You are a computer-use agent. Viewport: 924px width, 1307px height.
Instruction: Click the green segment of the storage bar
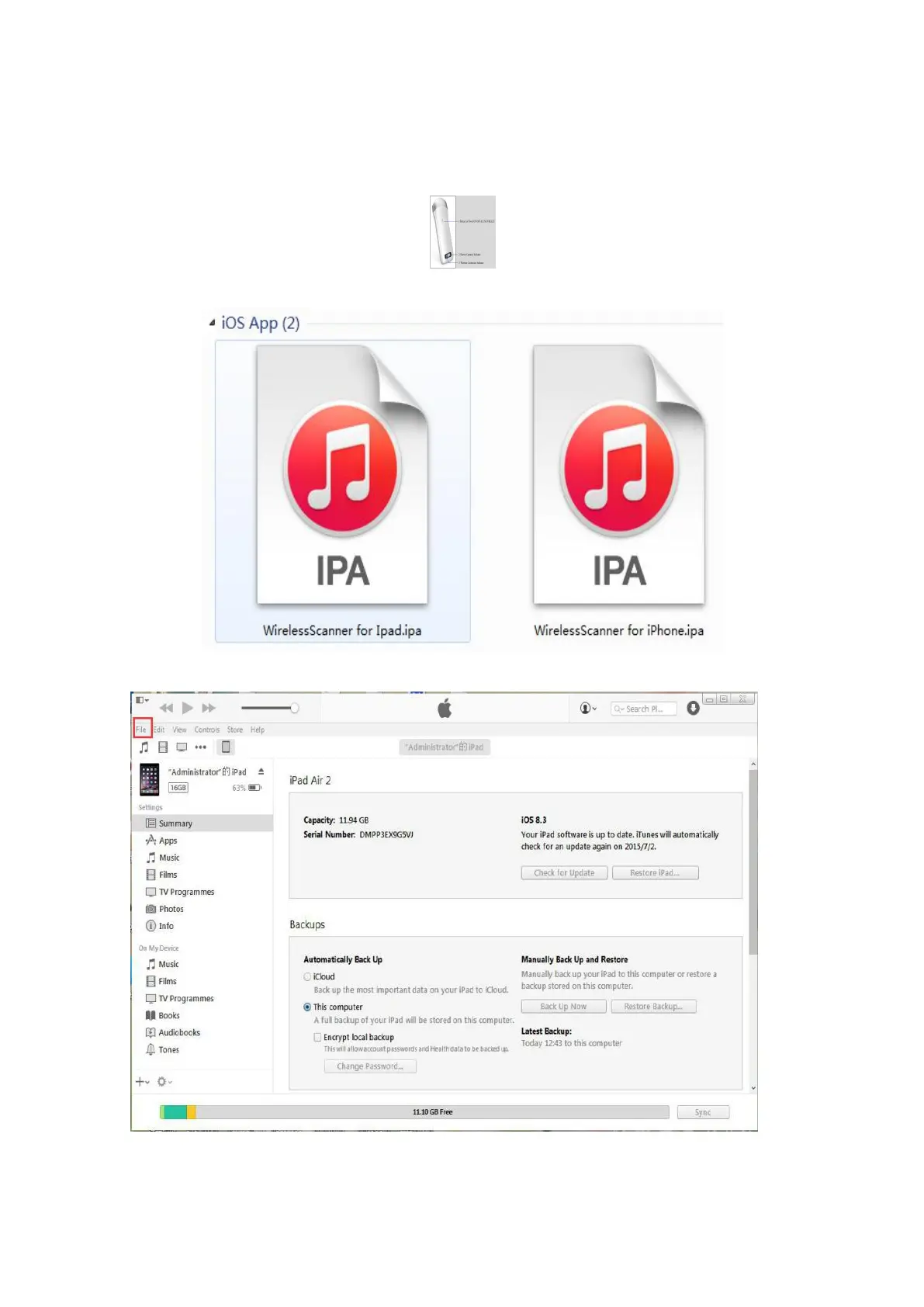pos(174,1112)
